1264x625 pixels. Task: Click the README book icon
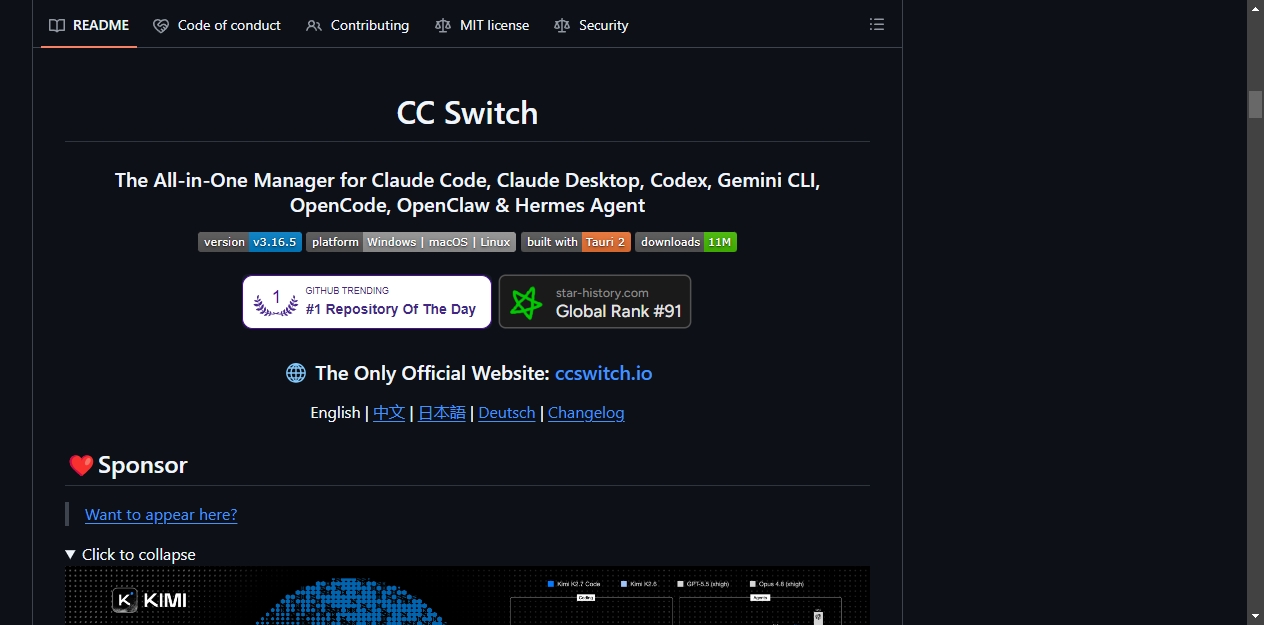click(57, 25)
